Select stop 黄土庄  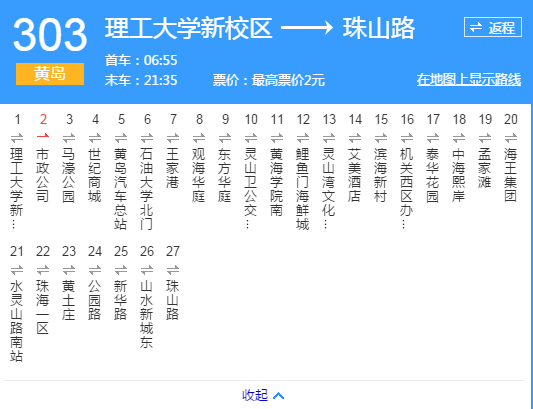(68, 300)
